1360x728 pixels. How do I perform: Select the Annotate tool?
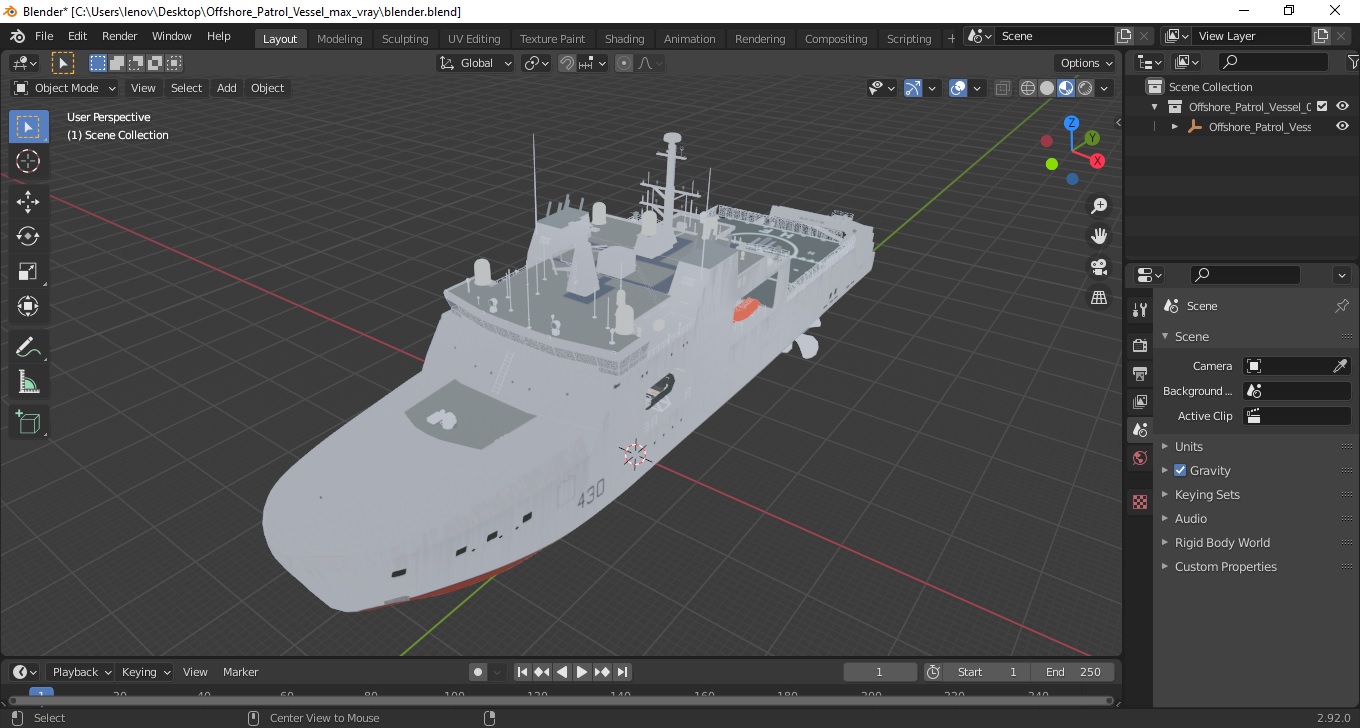28,347
